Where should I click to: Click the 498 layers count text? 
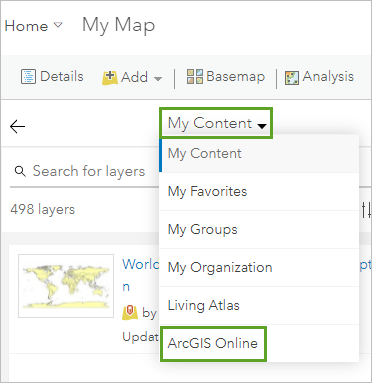tap(43, 209)
